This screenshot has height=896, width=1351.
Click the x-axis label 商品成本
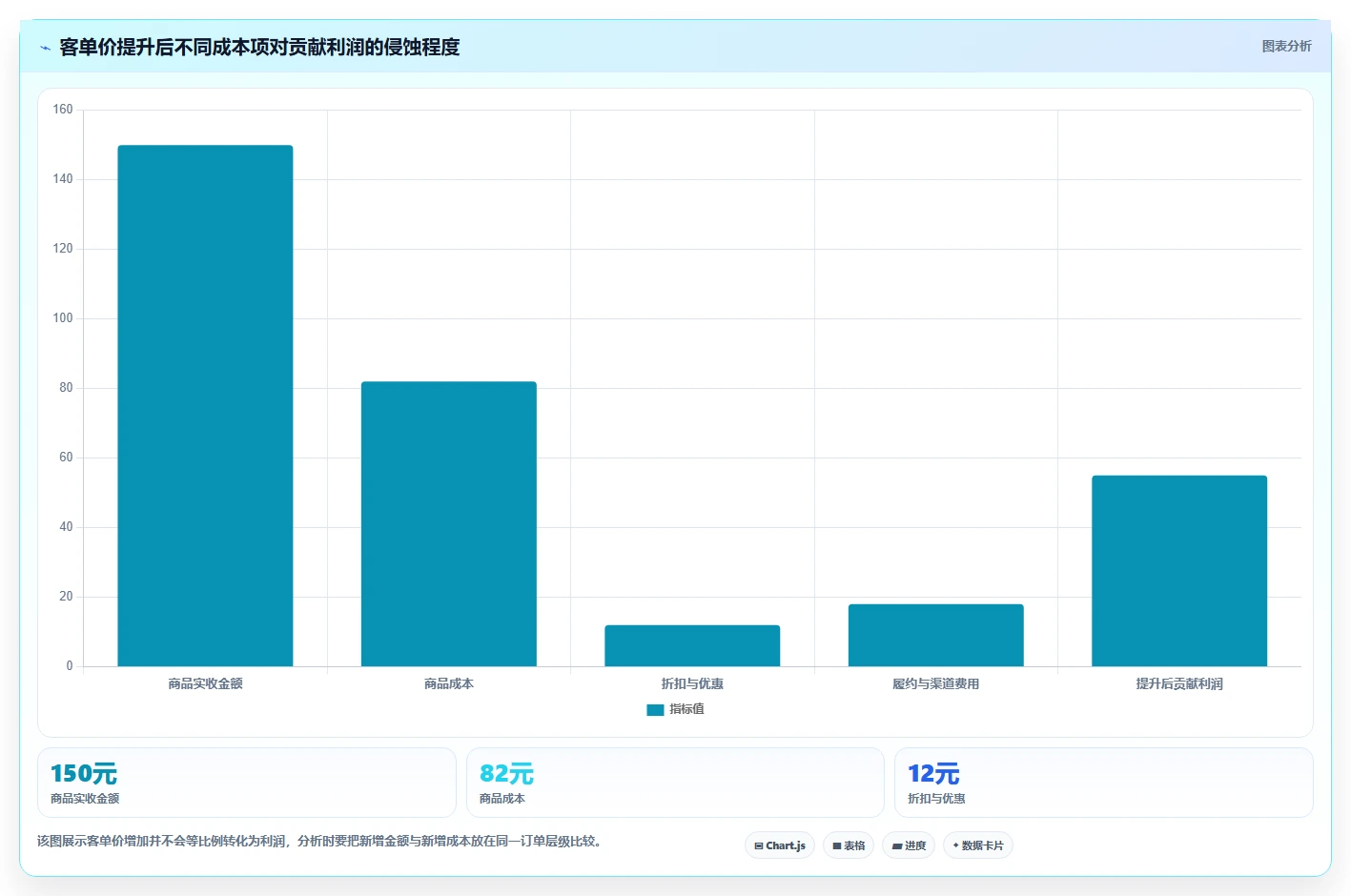click(x=449, y=683)
